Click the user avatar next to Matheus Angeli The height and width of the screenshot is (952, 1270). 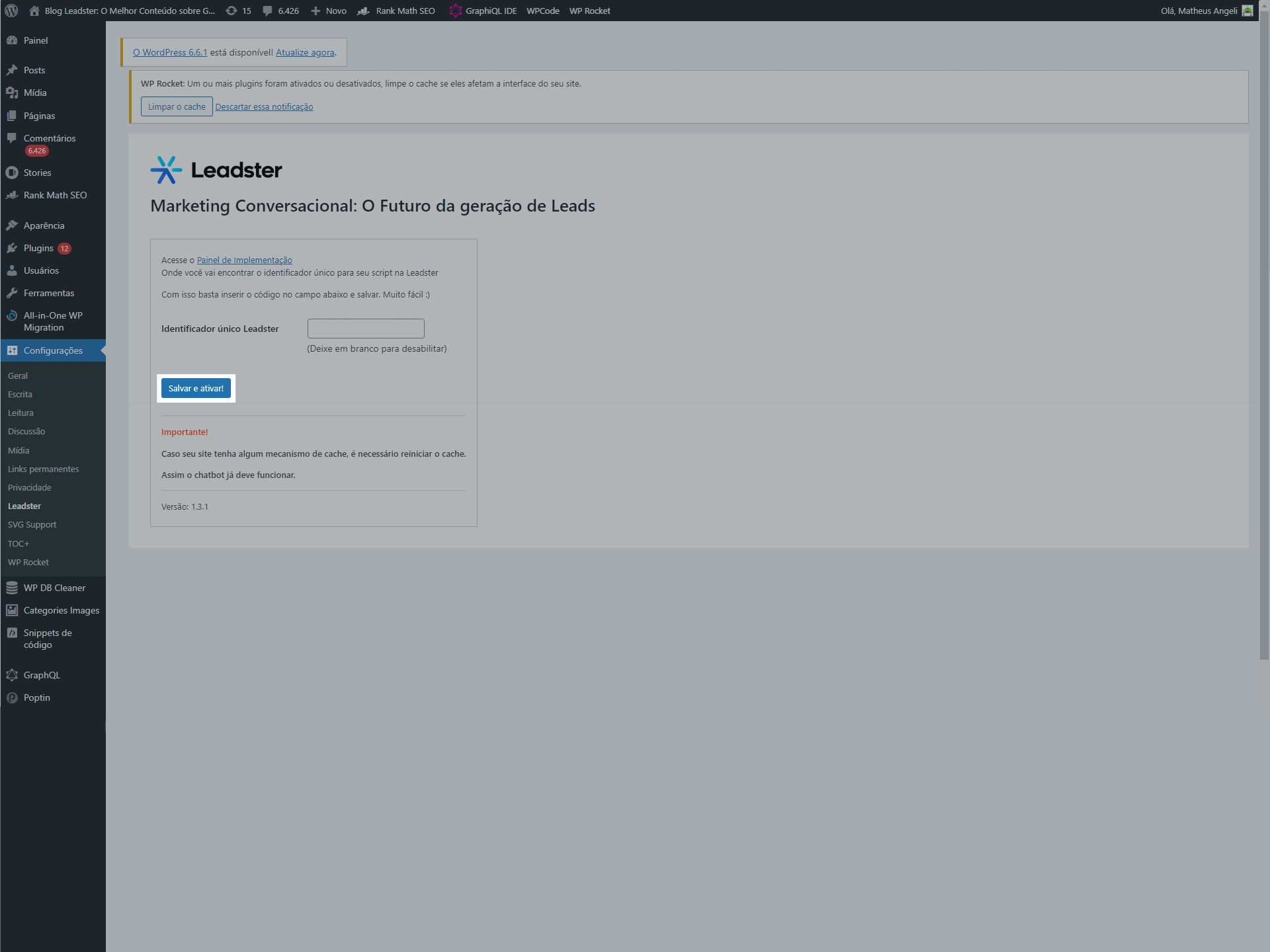(1248, 11)
